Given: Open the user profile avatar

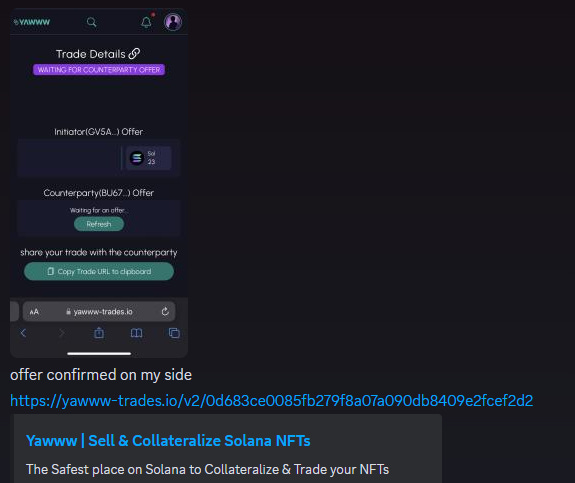Looking at the screenshot, I should 173,22.
